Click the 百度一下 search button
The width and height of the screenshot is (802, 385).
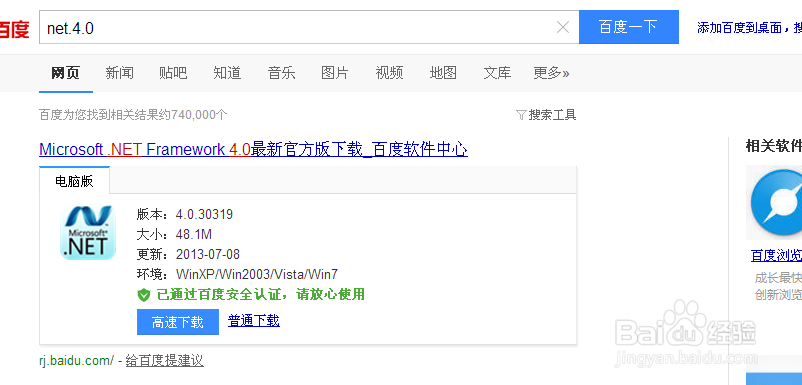[x=629, y=27]
